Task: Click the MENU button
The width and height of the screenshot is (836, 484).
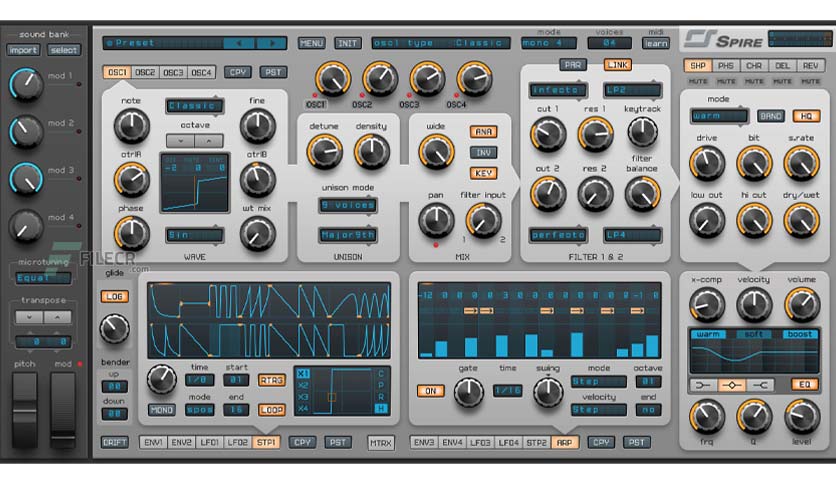Action: (311, 43)
